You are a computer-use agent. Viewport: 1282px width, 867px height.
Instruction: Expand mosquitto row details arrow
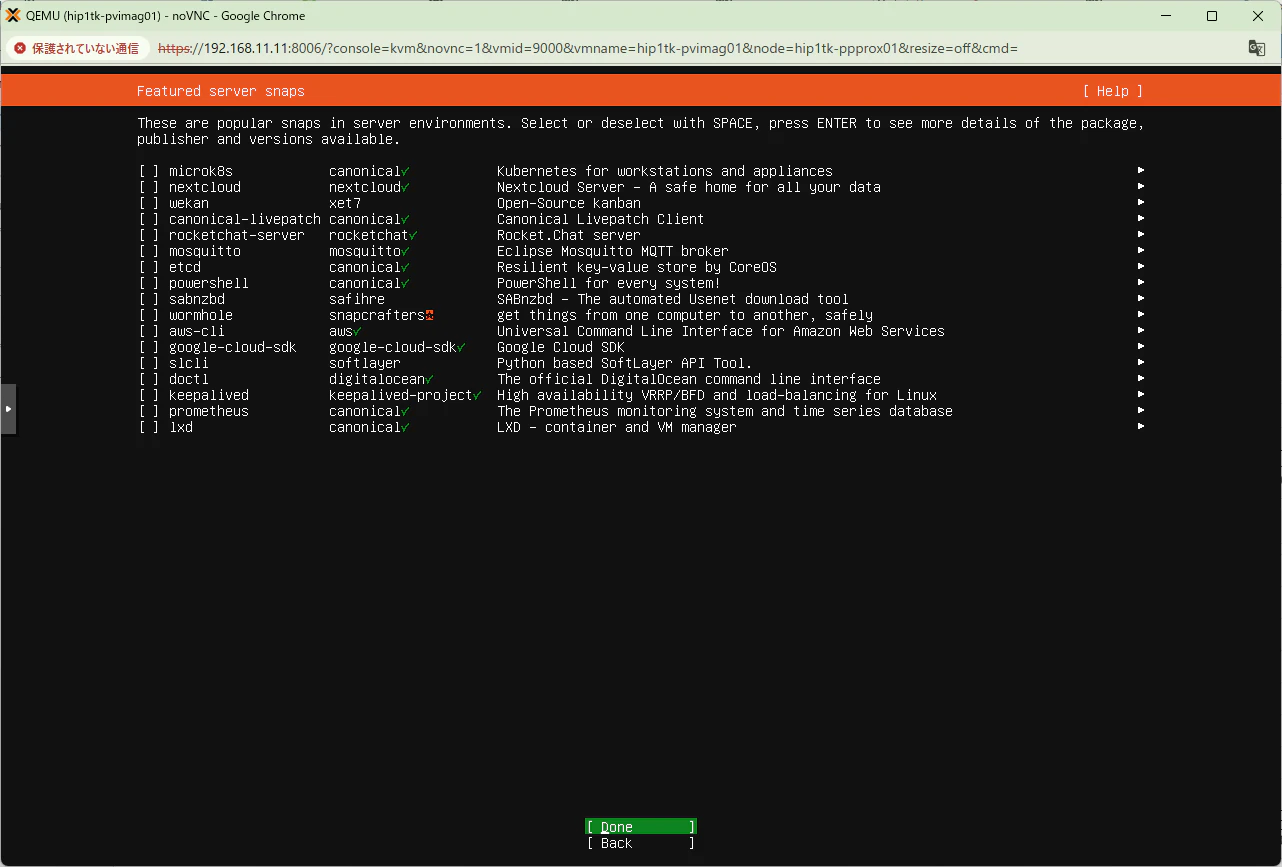(x=1141, y=251)
